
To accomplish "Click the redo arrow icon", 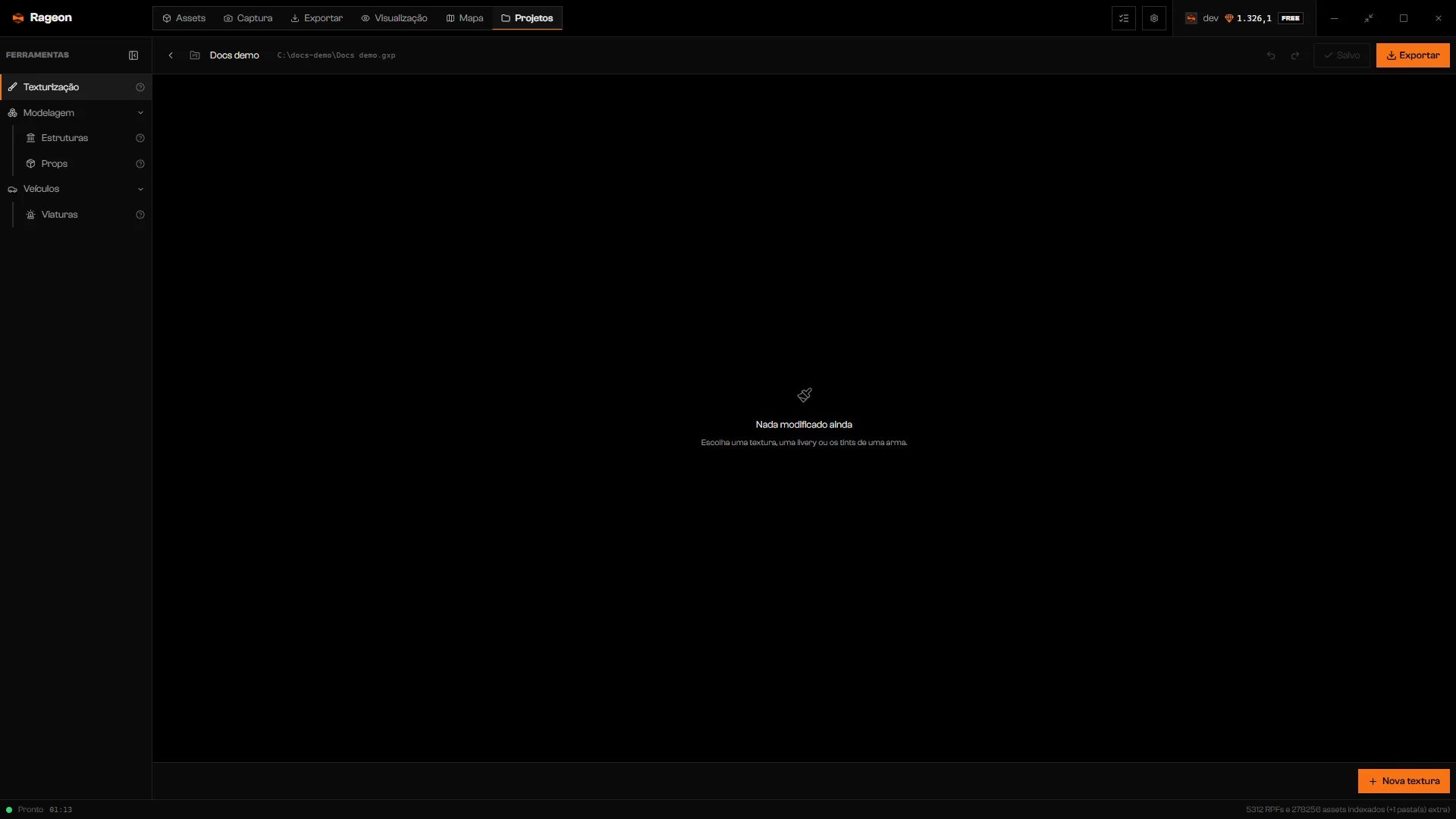I will click(1295, 55).
